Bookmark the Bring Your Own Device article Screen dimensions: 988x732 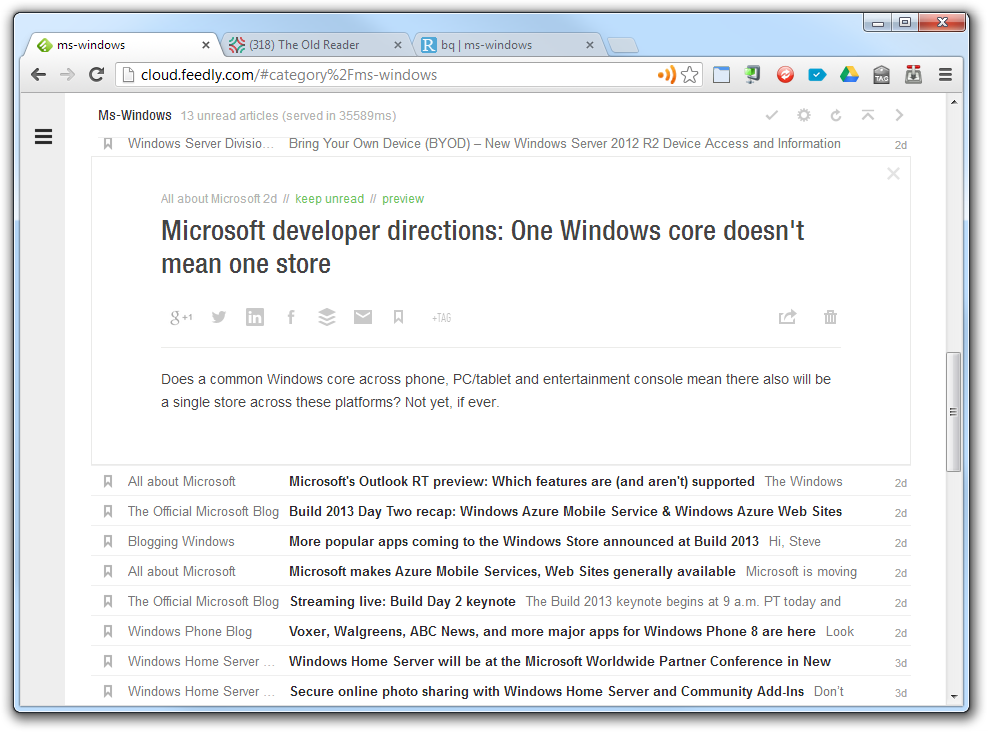tap(108, 144)
